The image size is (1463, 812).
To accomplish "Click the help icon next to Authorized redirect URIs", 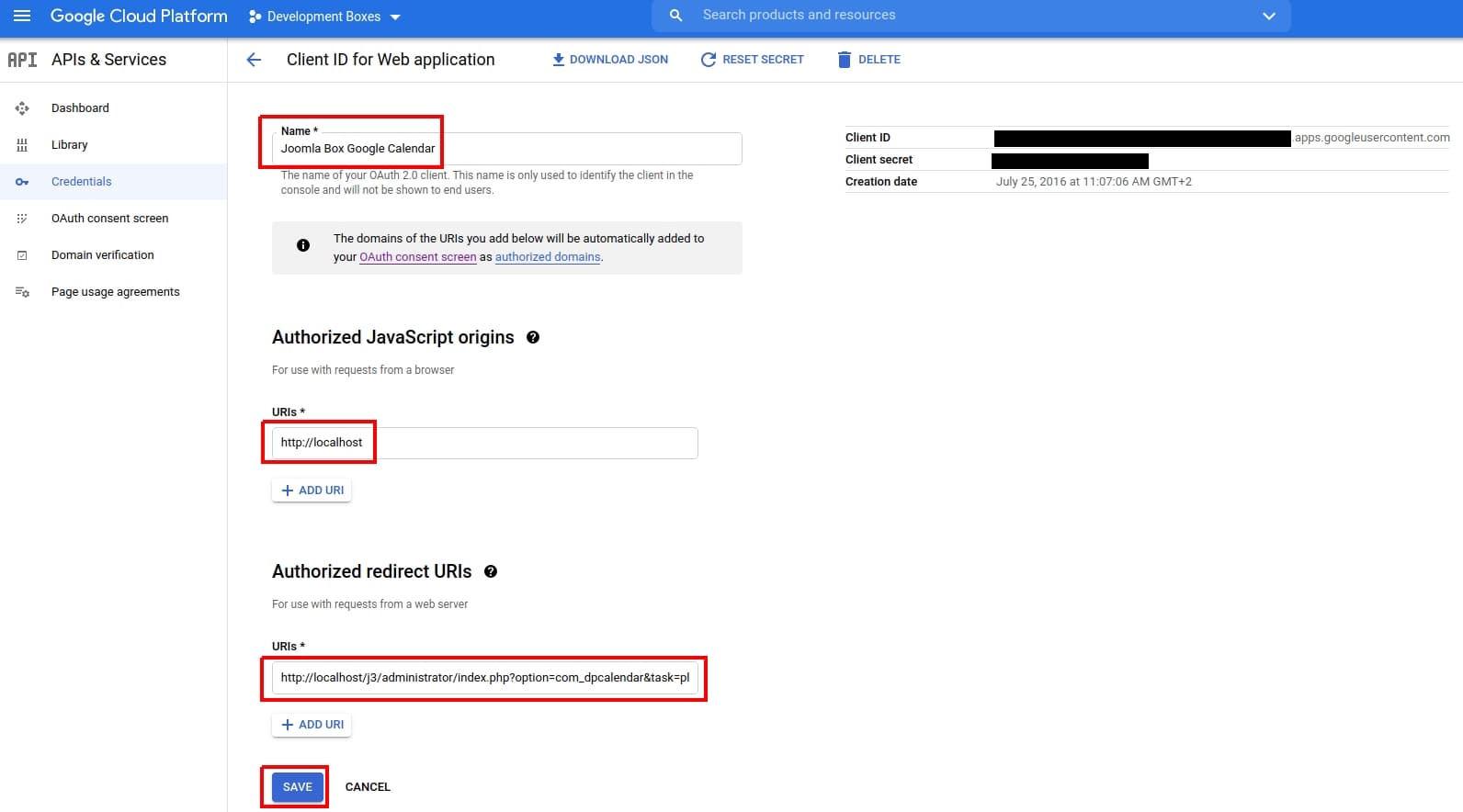I will (491, 571).
